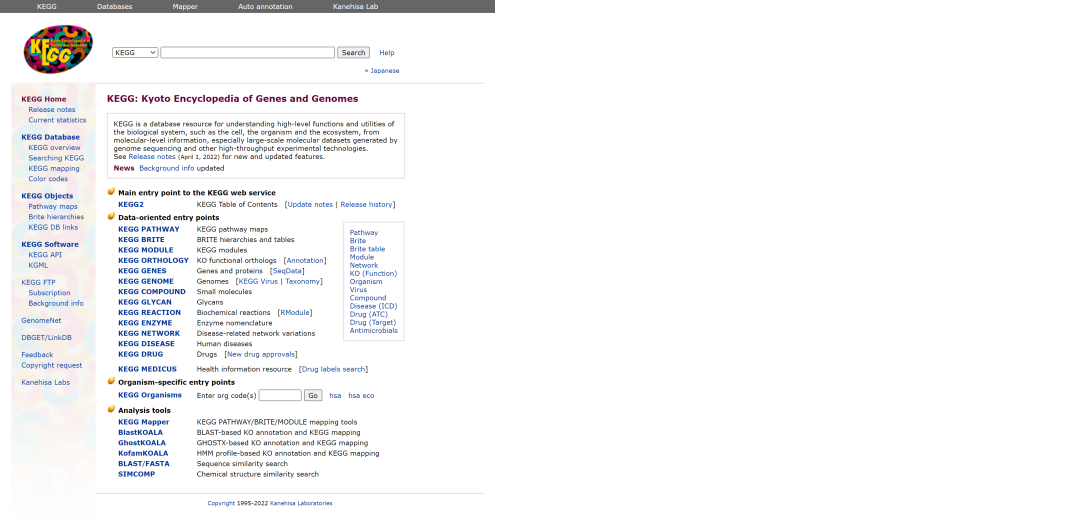Viewport: 1080px width, 520px height.
Task: Open KEGG DB links in sidebar
Action: tap(53, 227)
